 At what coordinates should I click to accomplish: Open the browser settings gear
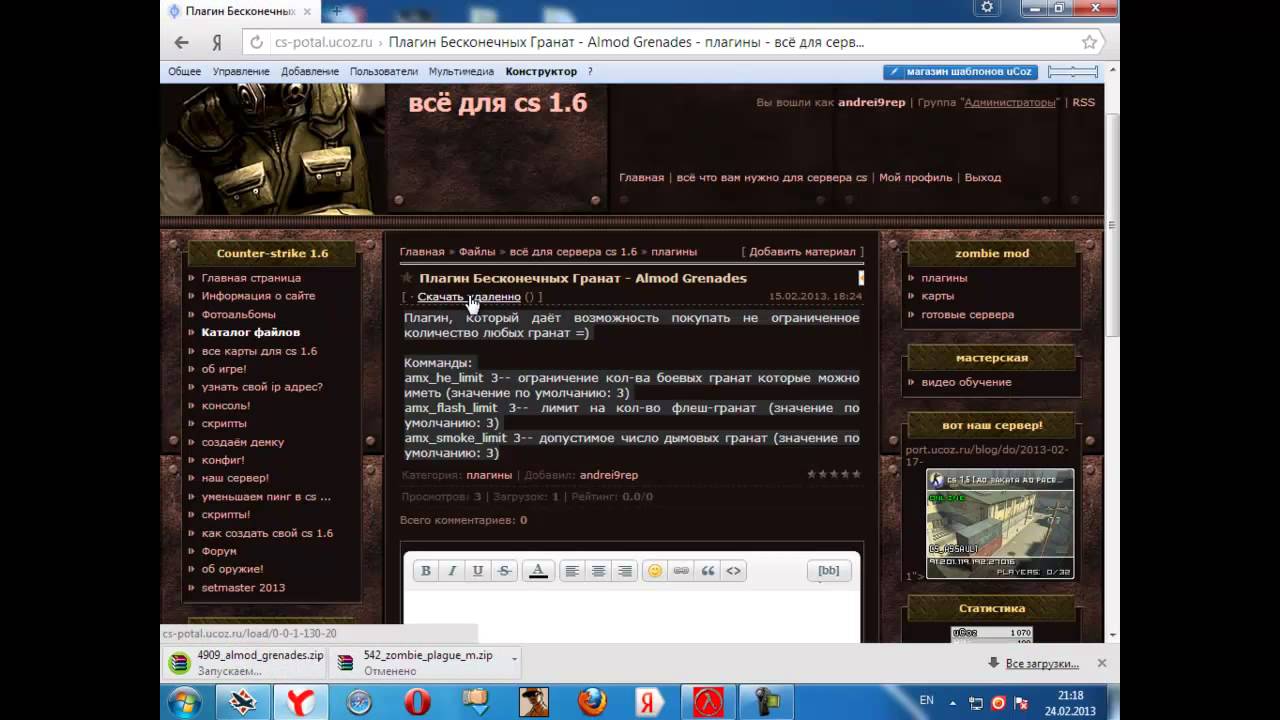pyautogui.click(x=987, y=8)
